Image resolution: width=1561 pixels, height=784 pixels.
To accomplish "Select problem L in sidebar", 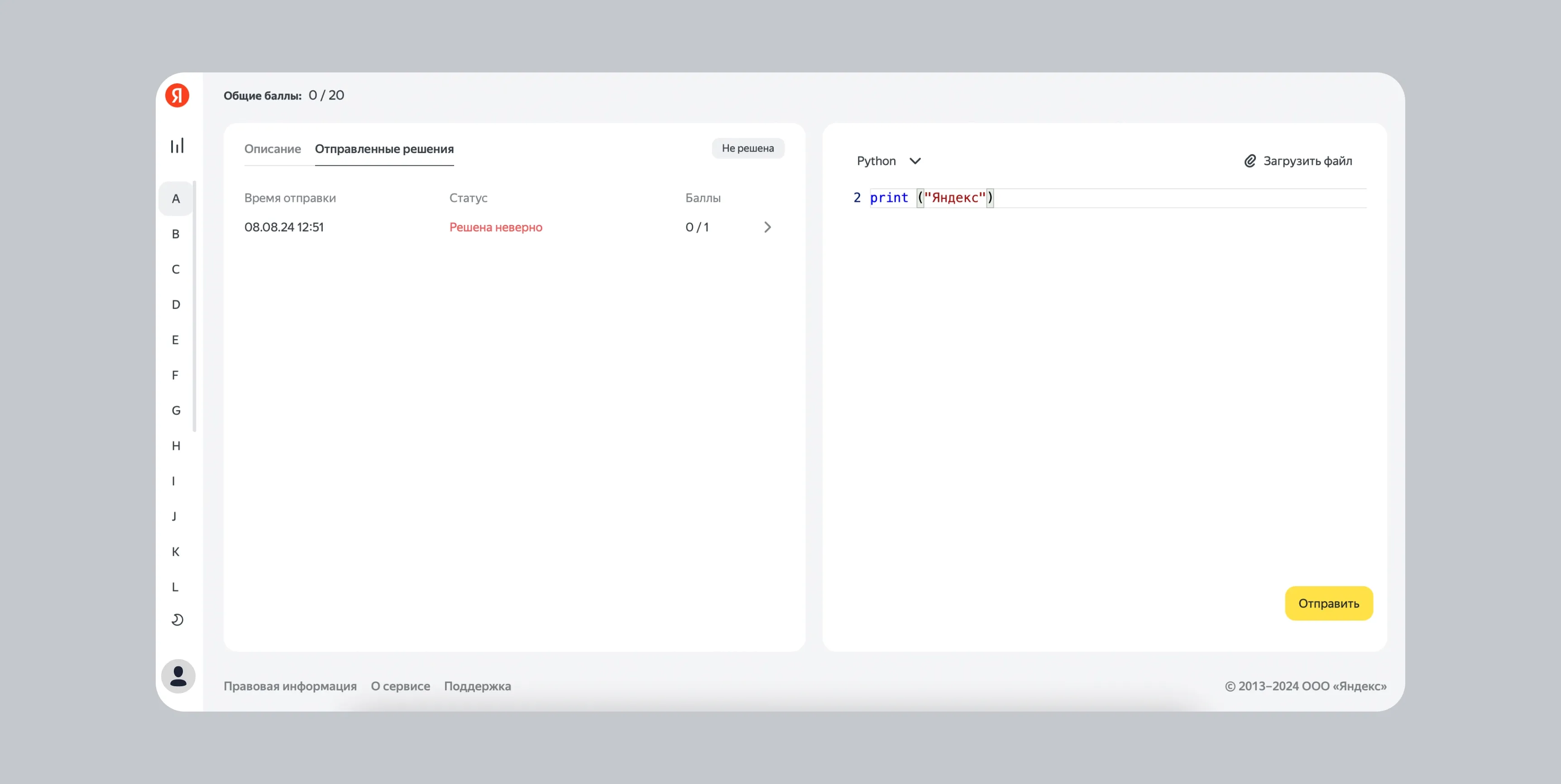I will click(x=175, y=587).
